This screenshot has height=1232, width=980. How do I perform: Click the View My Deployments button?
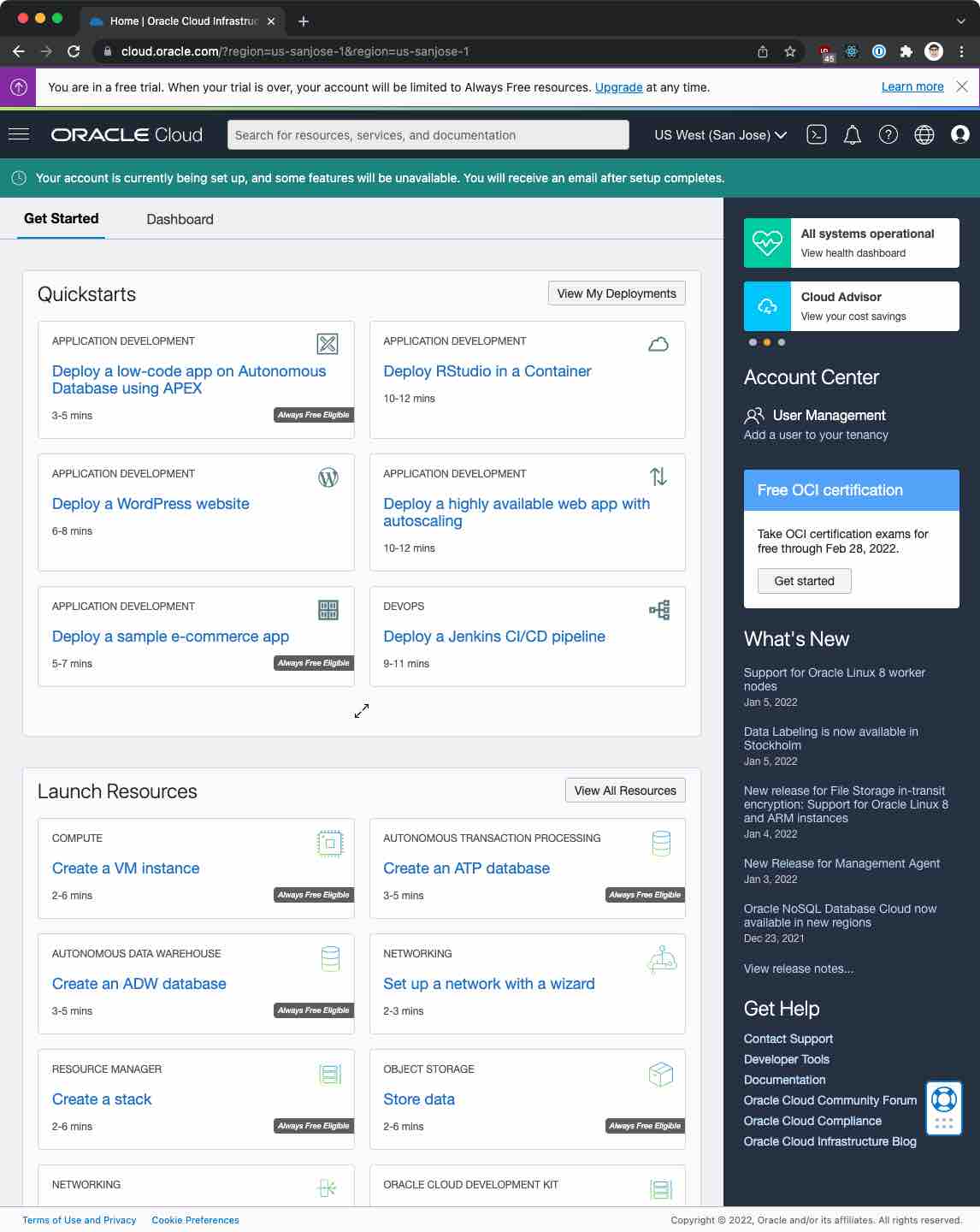[x=617, y=293]
